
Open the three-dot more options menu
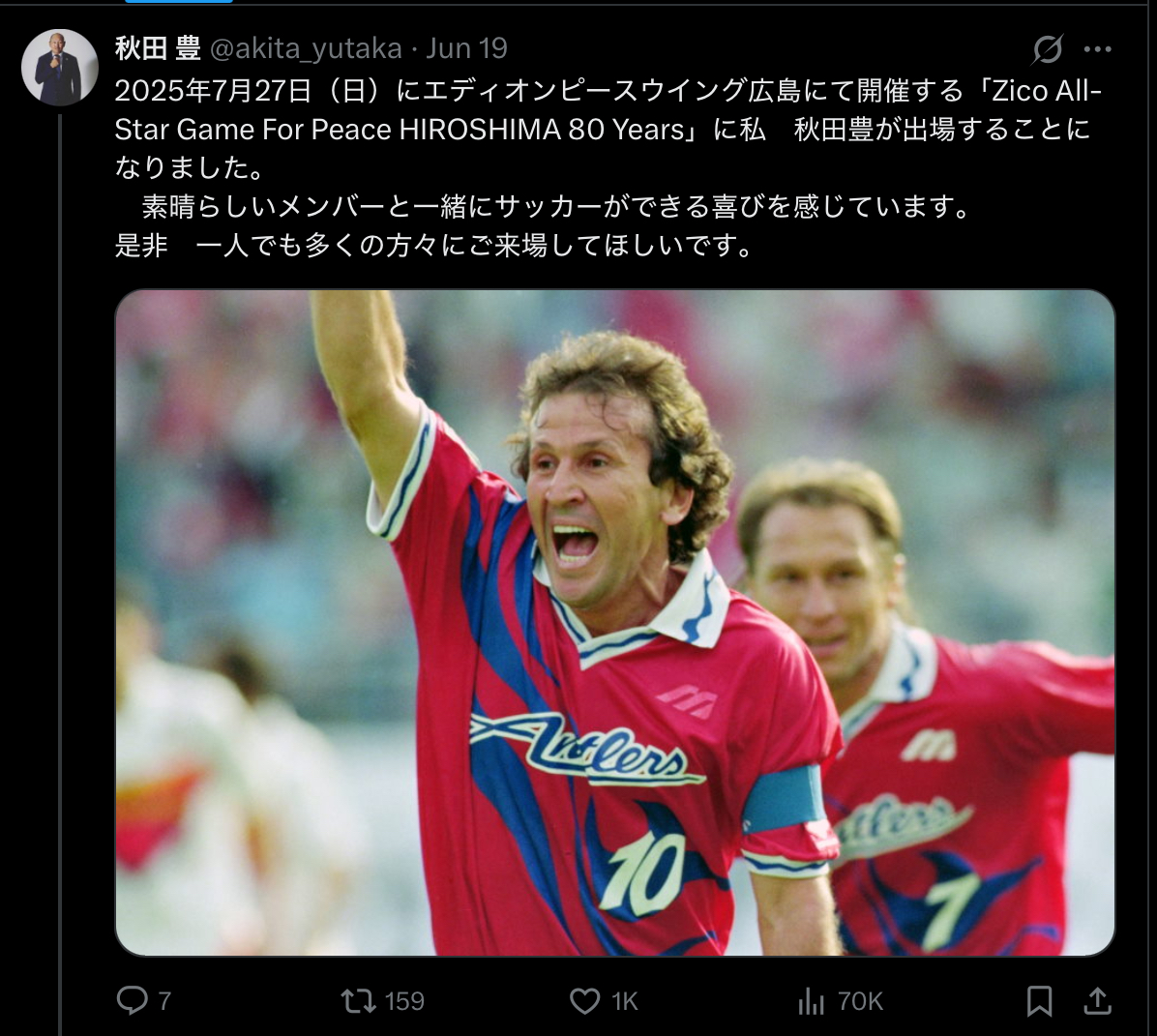[x=1097, y=49]
